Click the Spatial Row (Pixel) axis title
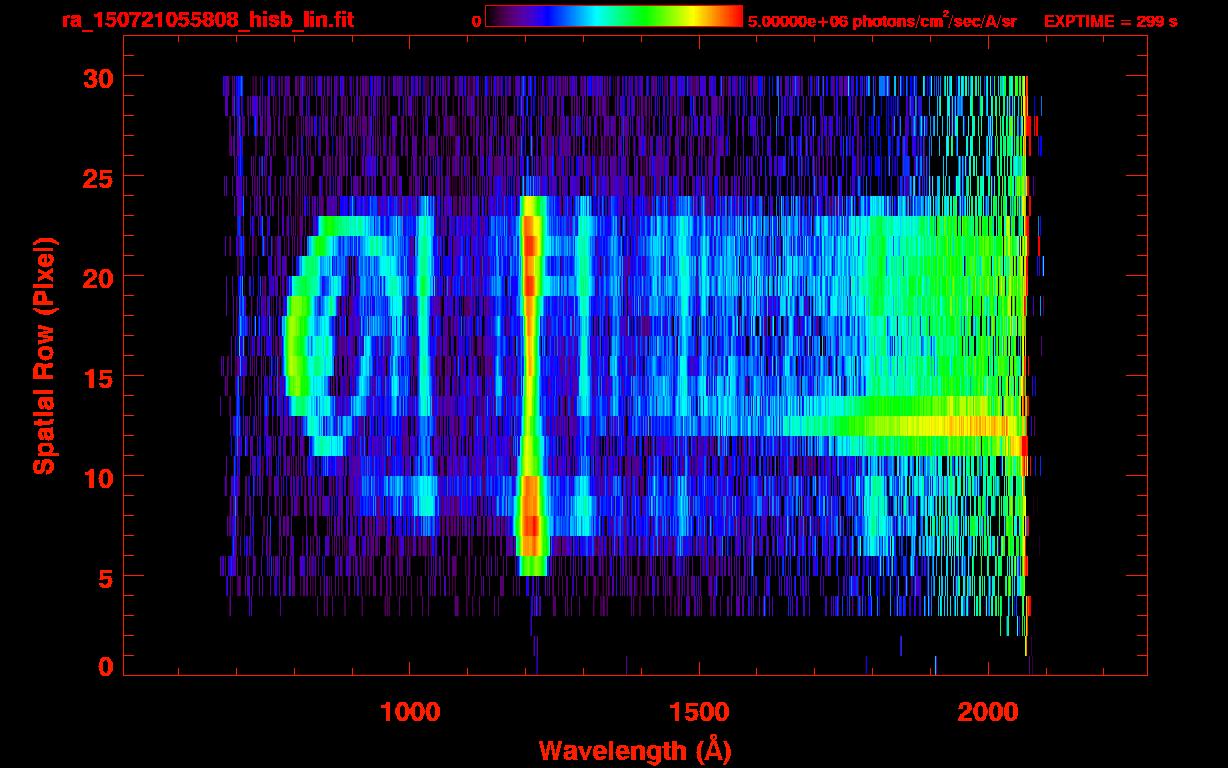The width and height of the screenshot is (1228, 768). [44, 355]
